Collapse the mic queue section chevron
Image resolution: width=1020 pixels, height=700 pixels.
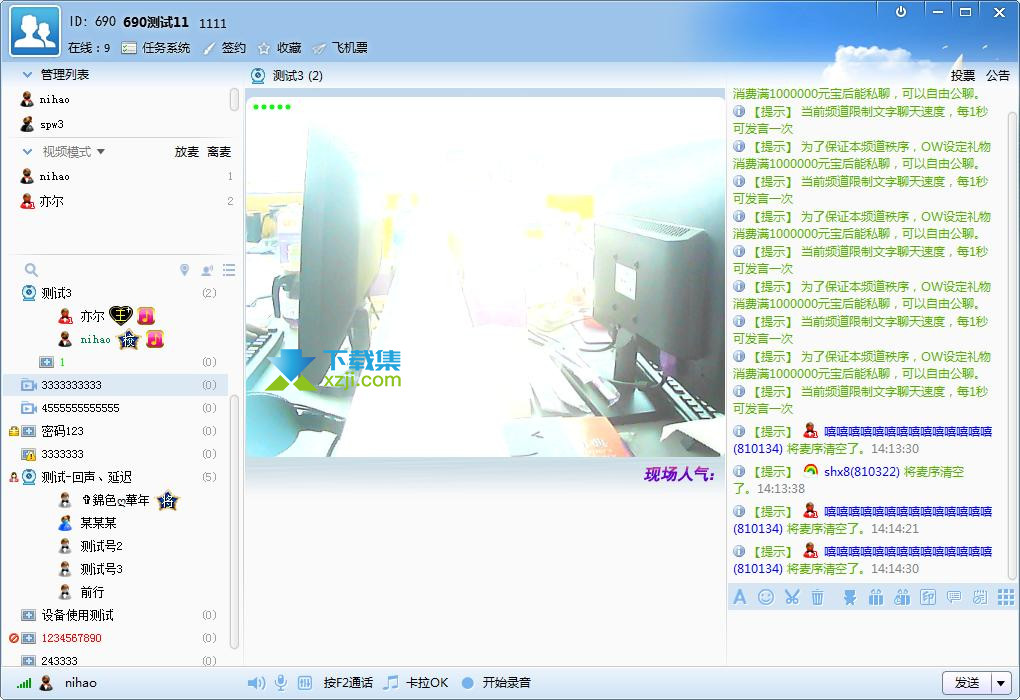click(x=27, y=152)
